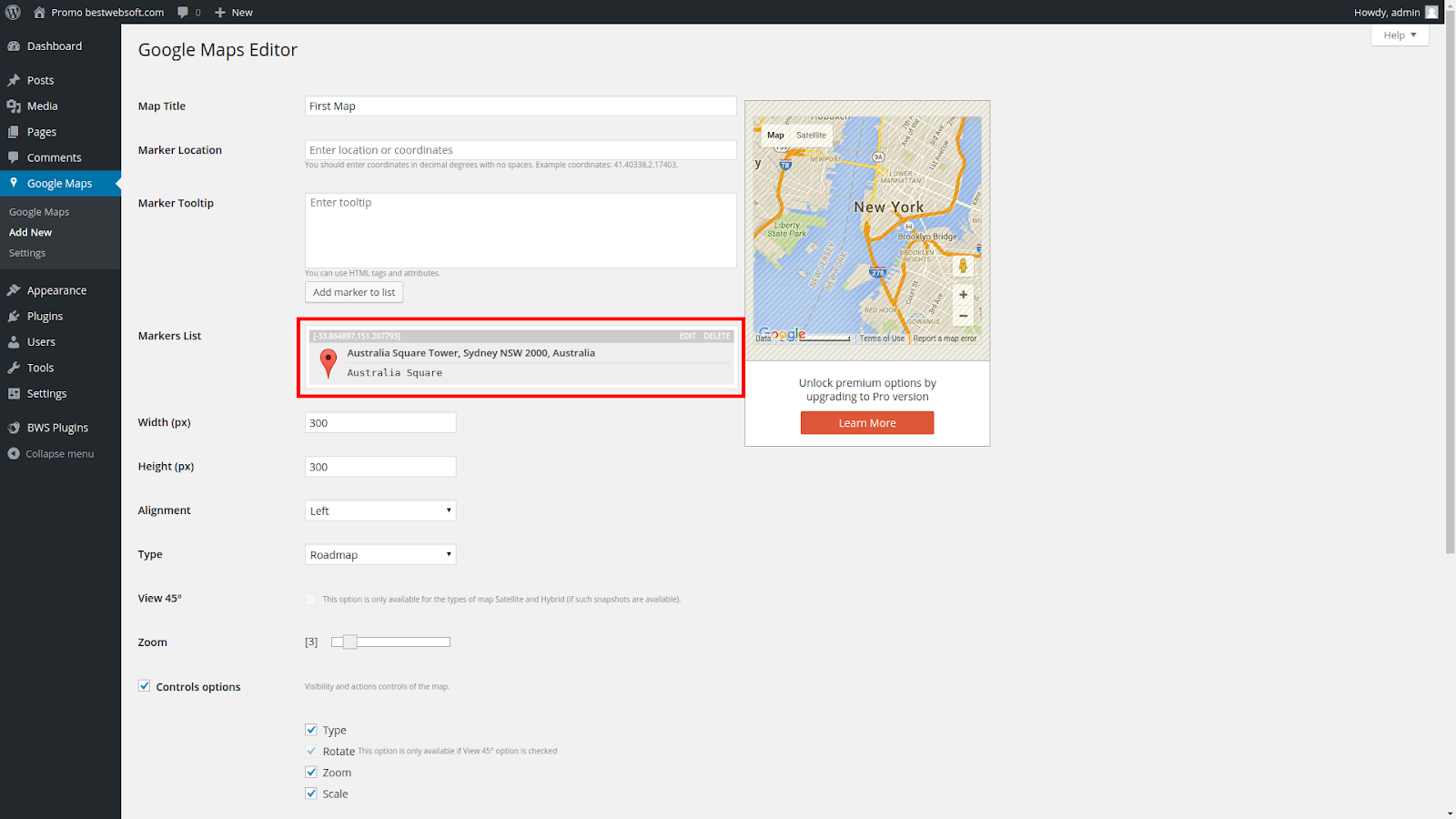Click the Width (px) input field
Image resolution: width=1456 pixels, height=819 pixels.
380,422
